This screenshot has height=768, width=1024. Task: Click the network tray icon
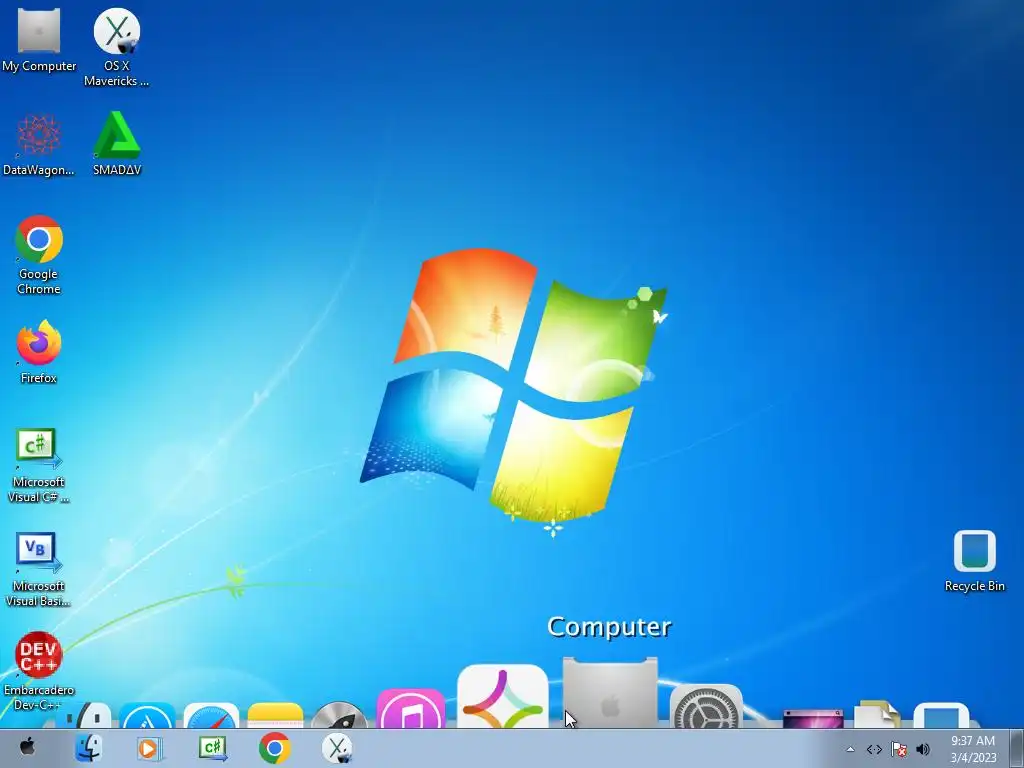[x=874, y=749]
